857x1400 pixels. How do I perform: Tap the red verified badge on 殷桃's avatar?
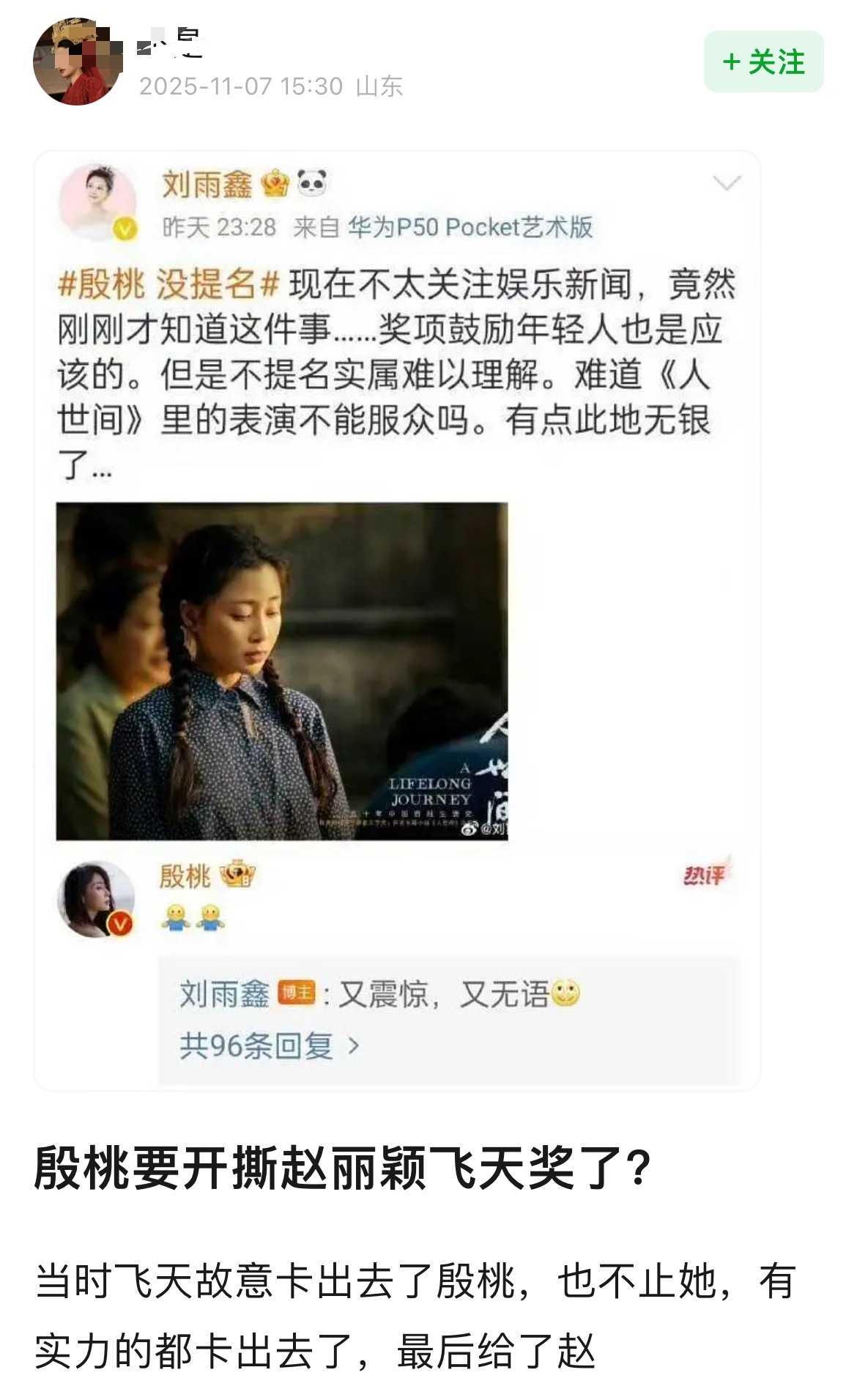120,924
